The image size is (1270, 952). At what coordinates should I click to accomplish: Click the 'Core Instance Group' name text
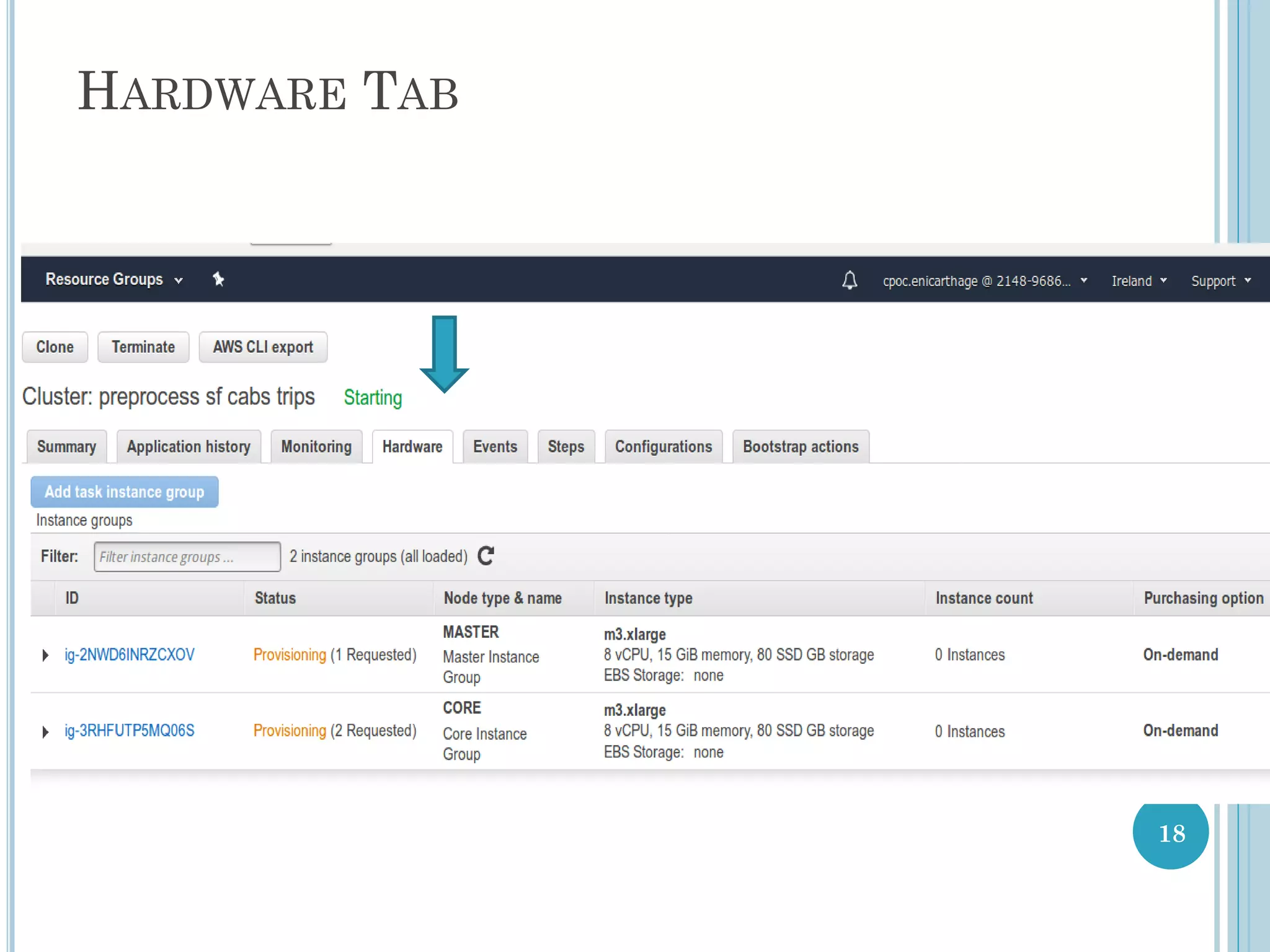tap(485, 744)
